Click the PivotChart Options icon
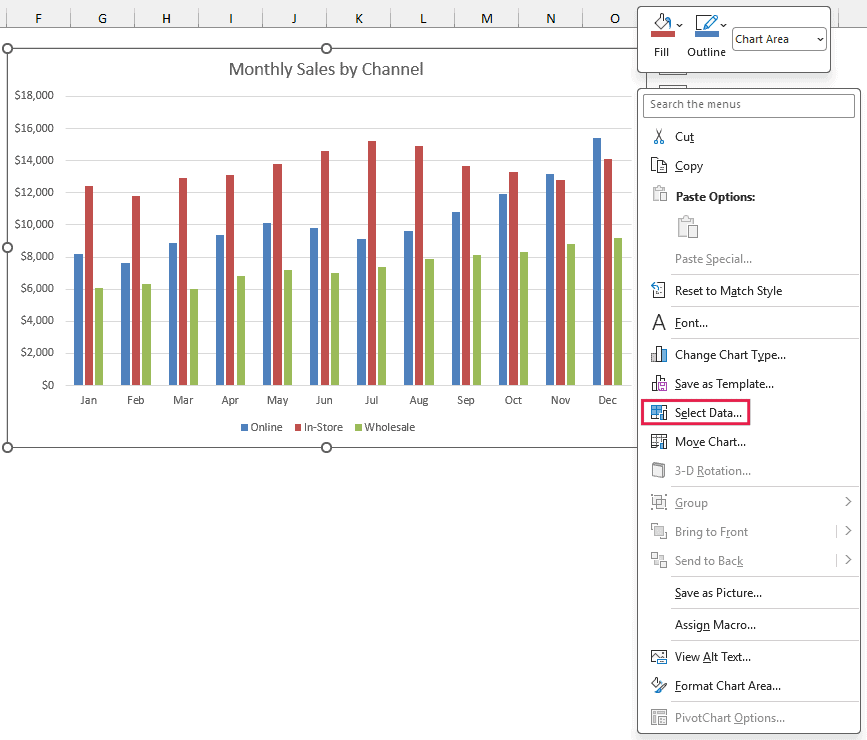 [x=659, y=717]
